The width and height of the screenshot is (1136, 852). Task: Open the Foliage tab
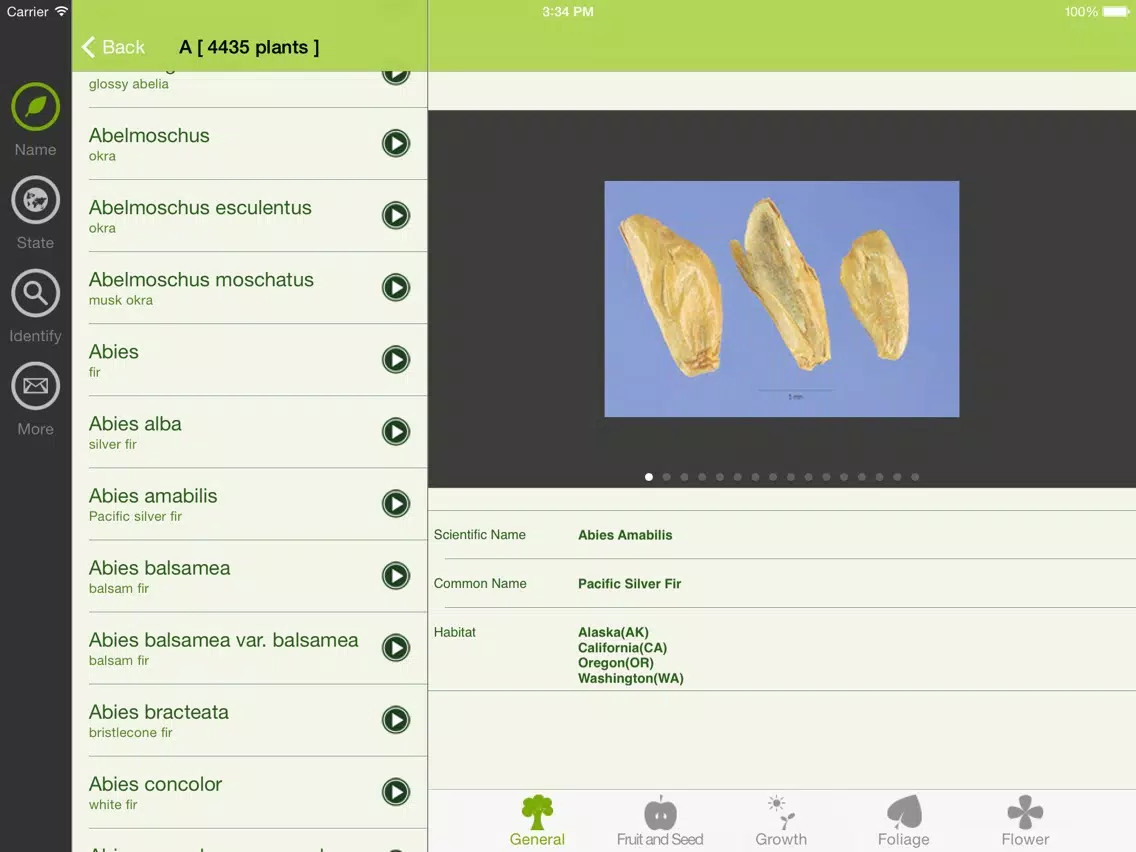pyautogui.click(x=903, y=821)
